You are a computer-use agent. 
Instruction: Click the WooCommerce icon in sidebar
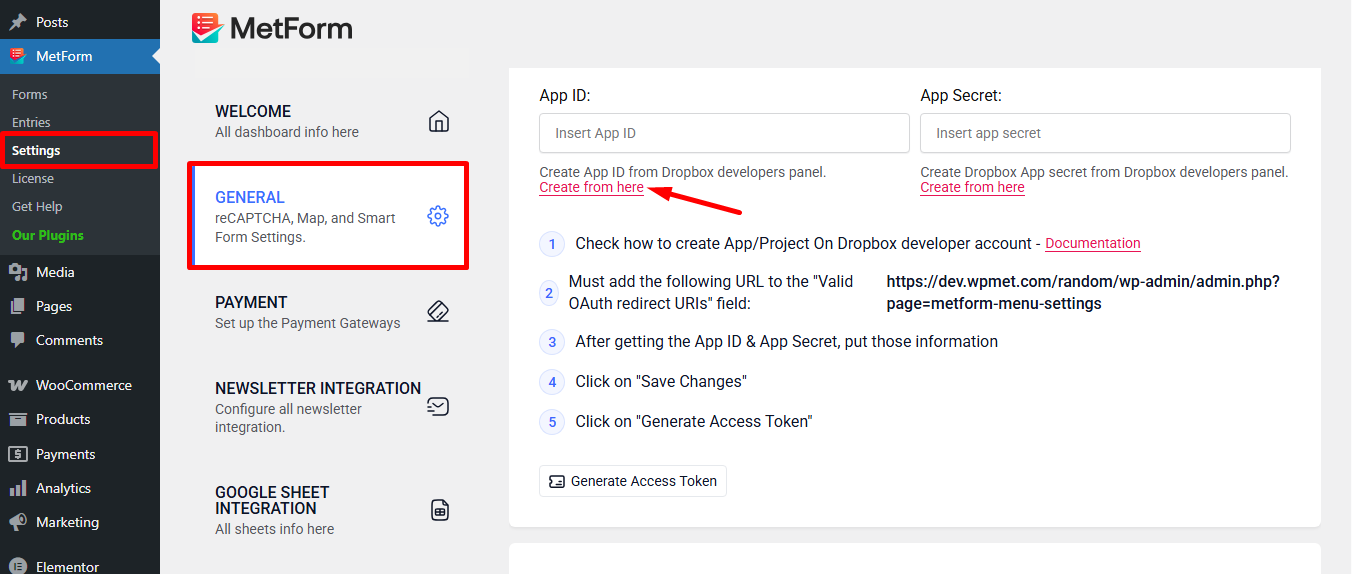point(18,385)
